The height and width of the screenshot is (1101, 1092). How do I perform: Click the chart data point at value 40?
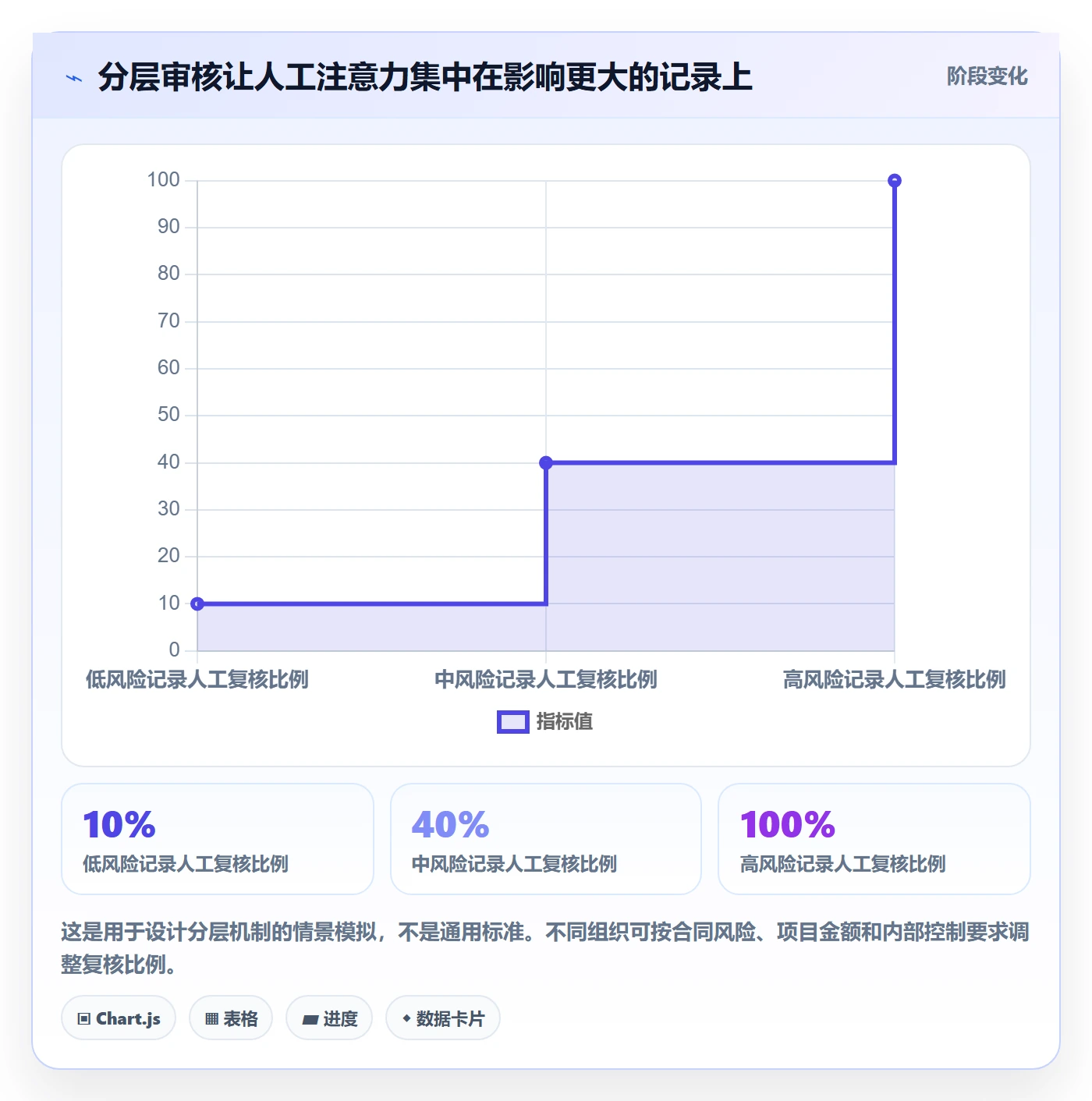pos(546,462)
